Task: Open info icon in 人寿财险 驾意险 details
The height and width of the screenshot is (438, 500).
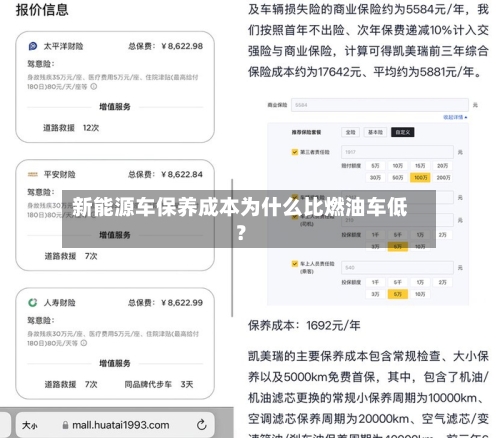Action: 84,343
